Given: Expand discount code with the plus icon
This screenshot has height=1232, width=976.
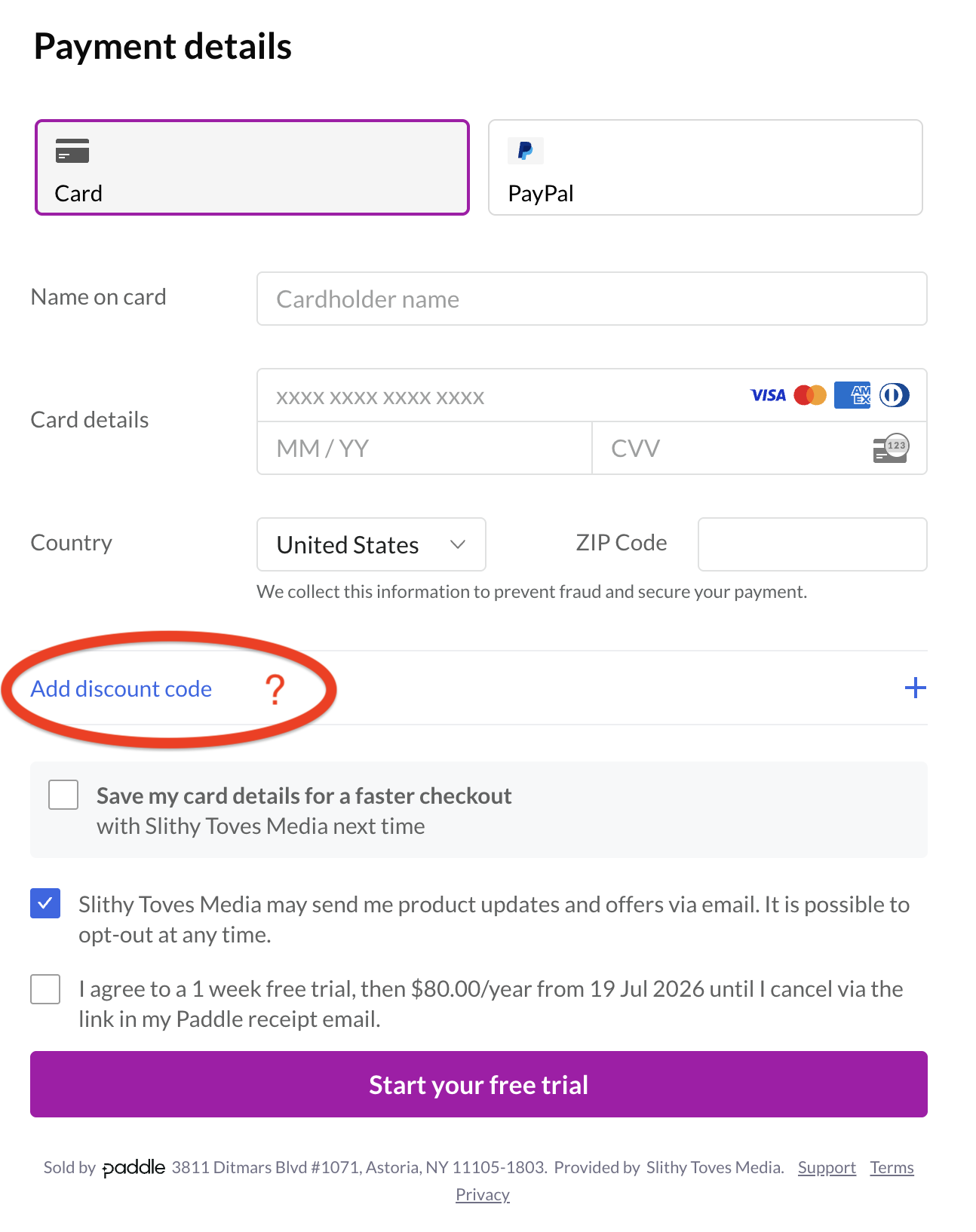Looking at the screenshot, I should (x=915, y=688).
